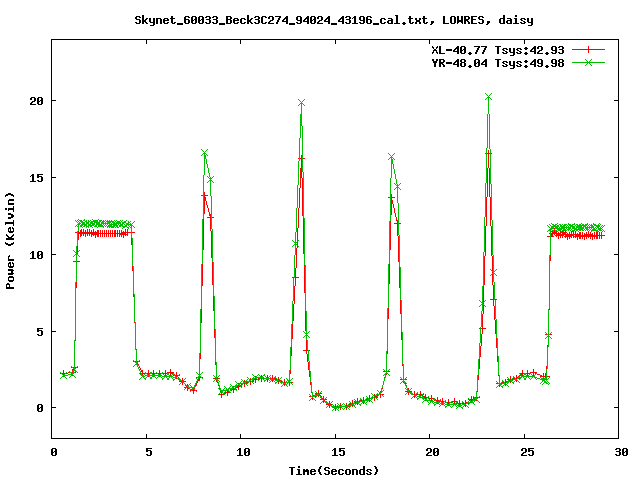Image resolution: width=640 pixels, height=480 pixels.
Task: Click the 'Power (Kelvin)' y-axis label
Action: click(x=10, y=241)
